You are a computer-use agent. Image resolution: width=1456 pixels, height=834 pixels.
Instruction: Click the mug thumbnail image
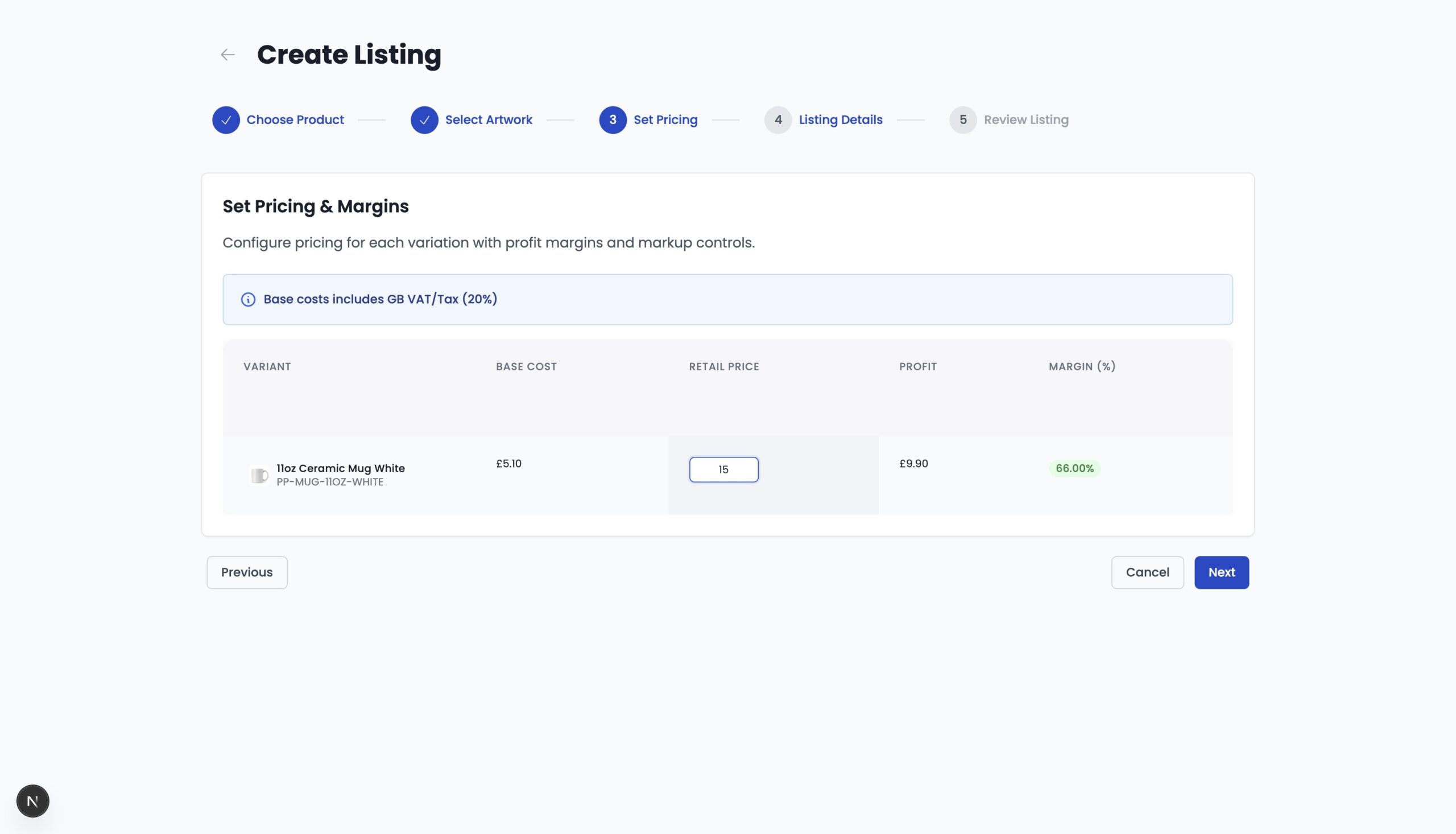259,476
